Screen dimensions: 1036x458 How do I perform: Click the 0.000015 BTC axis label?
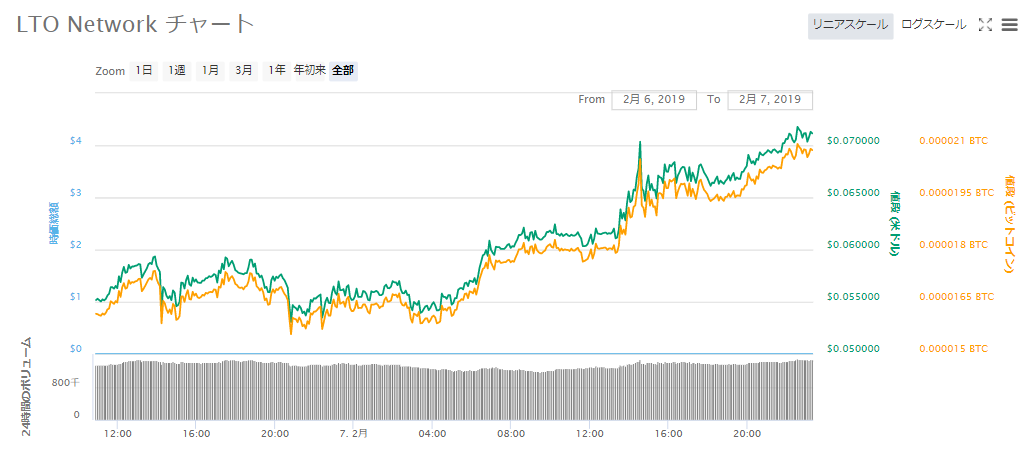point(953,349)
